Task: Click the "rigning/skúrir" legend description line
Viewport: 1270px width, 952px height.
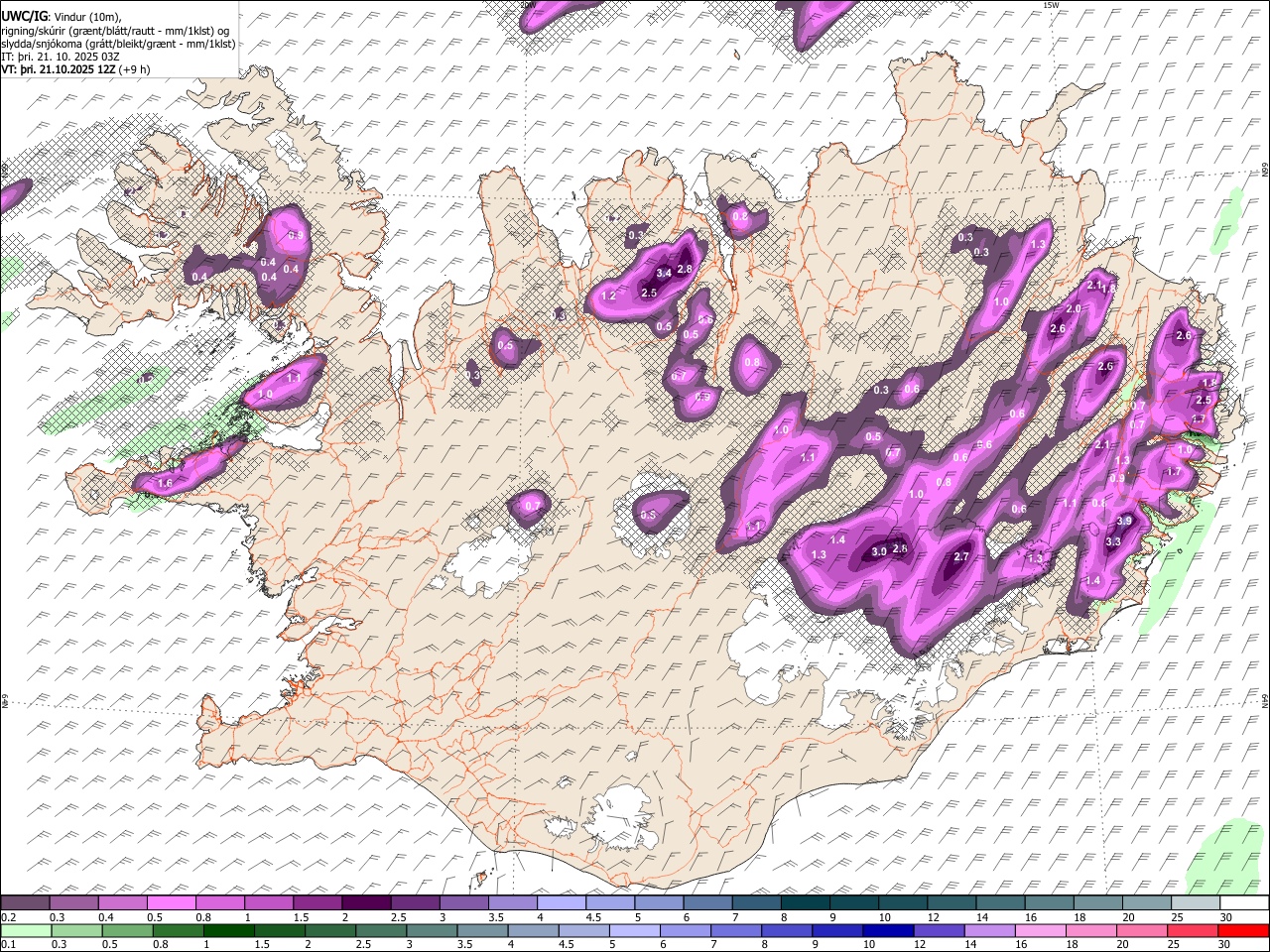Action: (115, 31)
